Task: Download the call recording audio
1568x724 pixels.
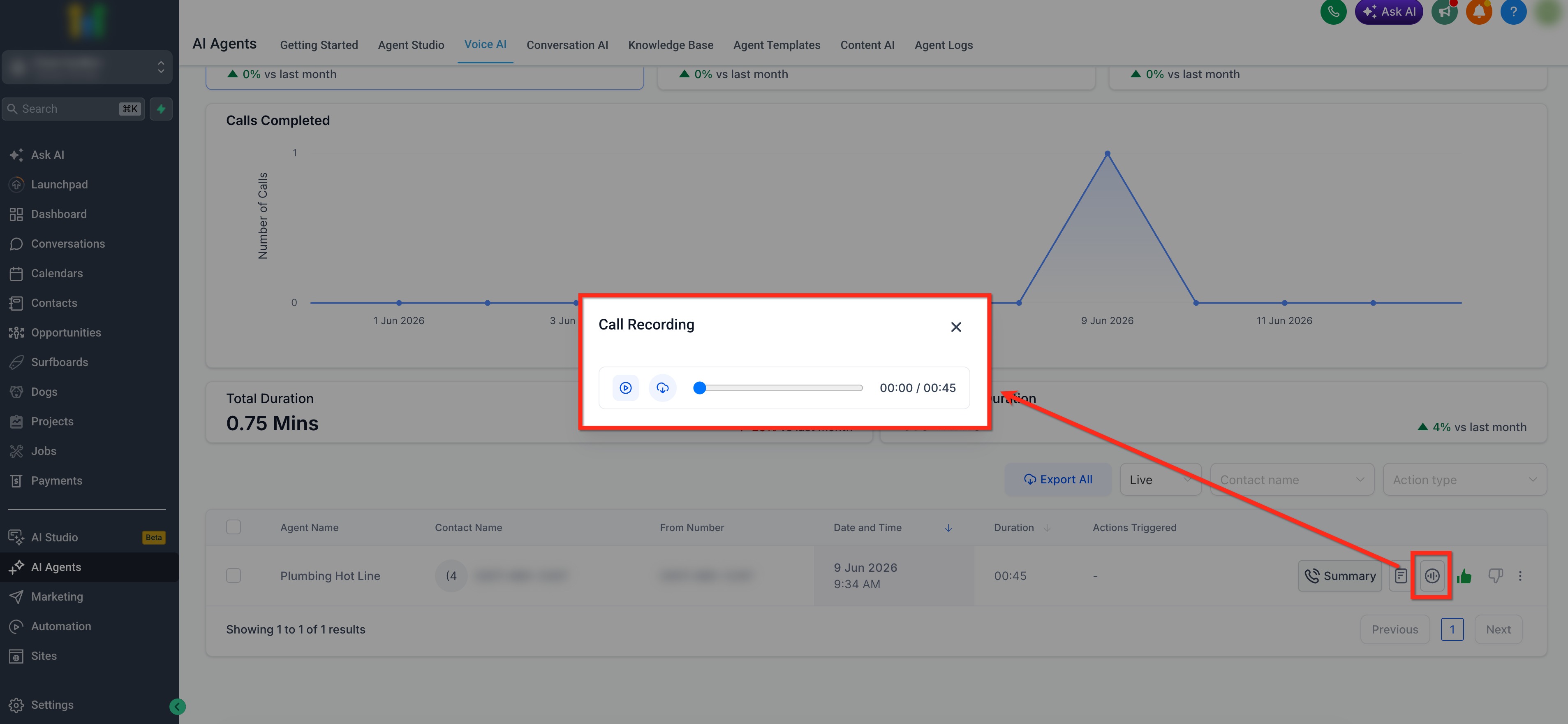Action: (x=662, y=388)
